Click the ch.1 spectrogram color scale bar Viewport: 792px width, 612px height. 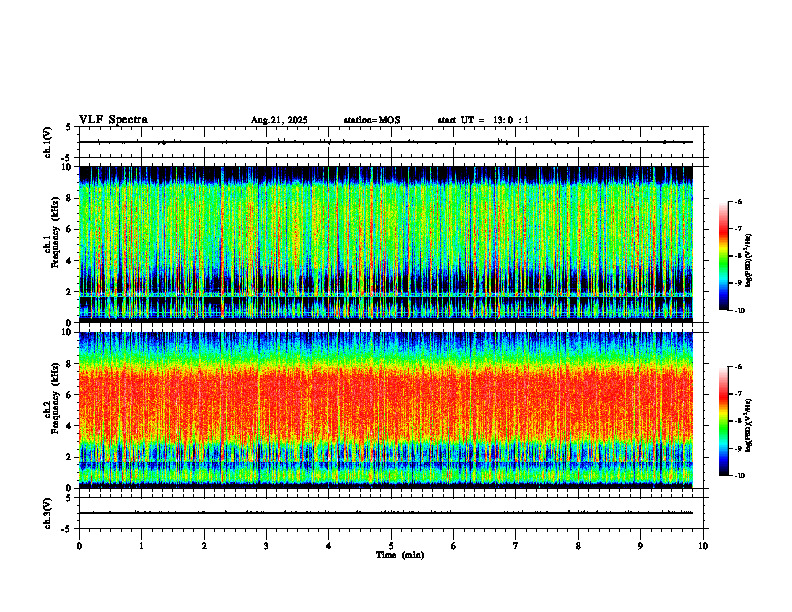coord(723,256)
